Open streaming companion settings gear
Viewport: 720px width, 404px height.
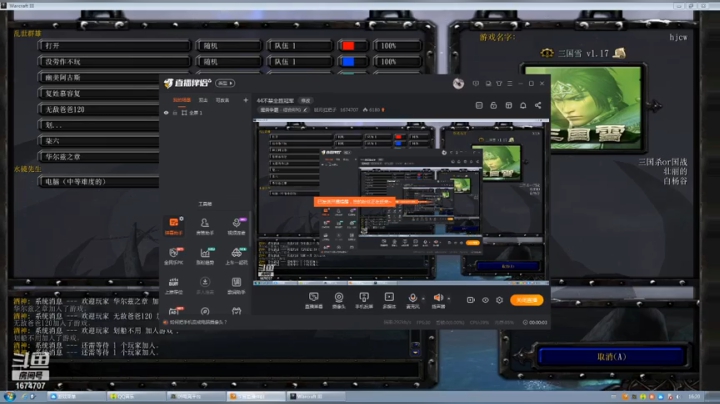(500, 300)
